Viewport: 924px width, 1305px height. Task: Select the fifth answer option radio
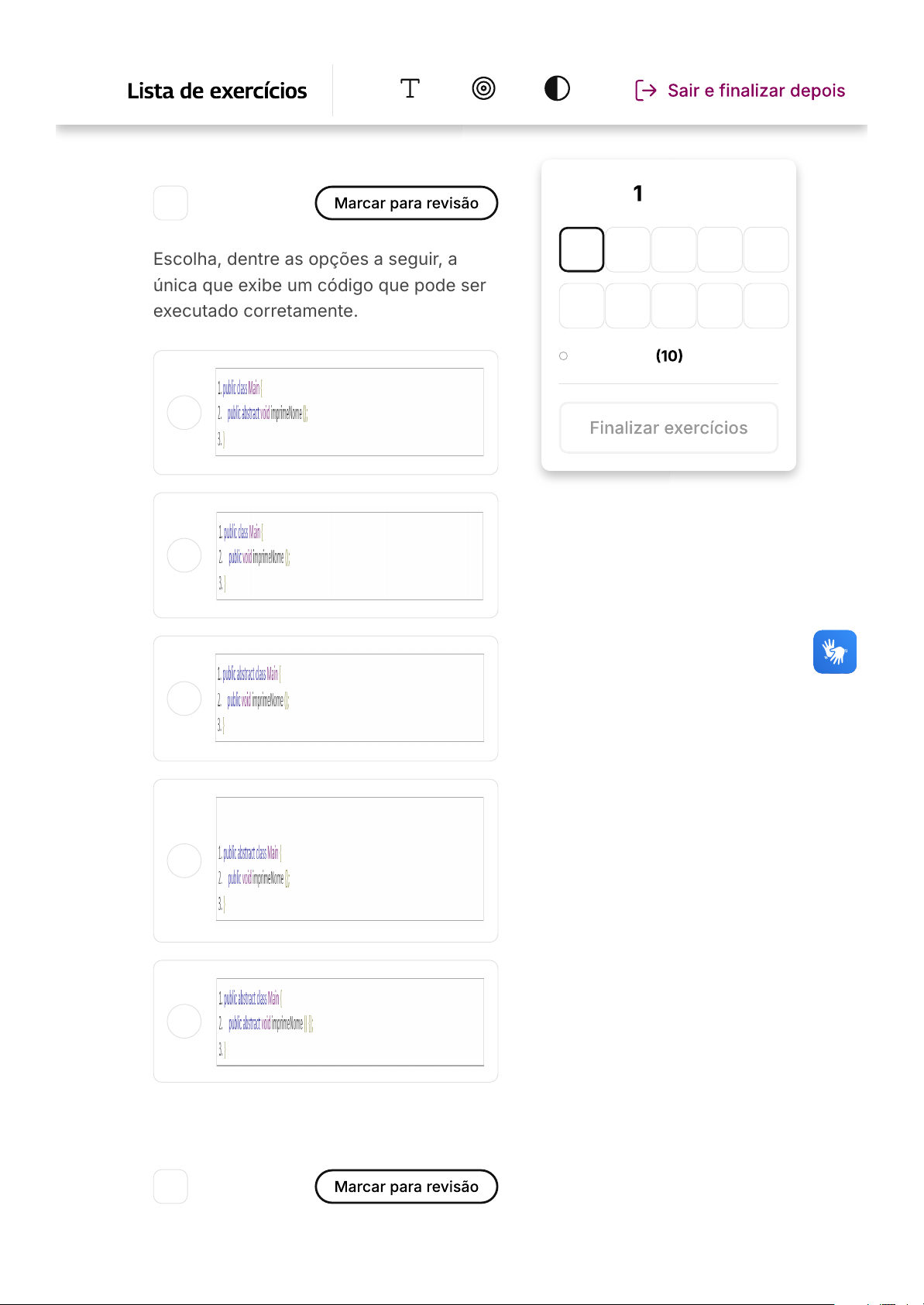click(x=184, y=1022)
